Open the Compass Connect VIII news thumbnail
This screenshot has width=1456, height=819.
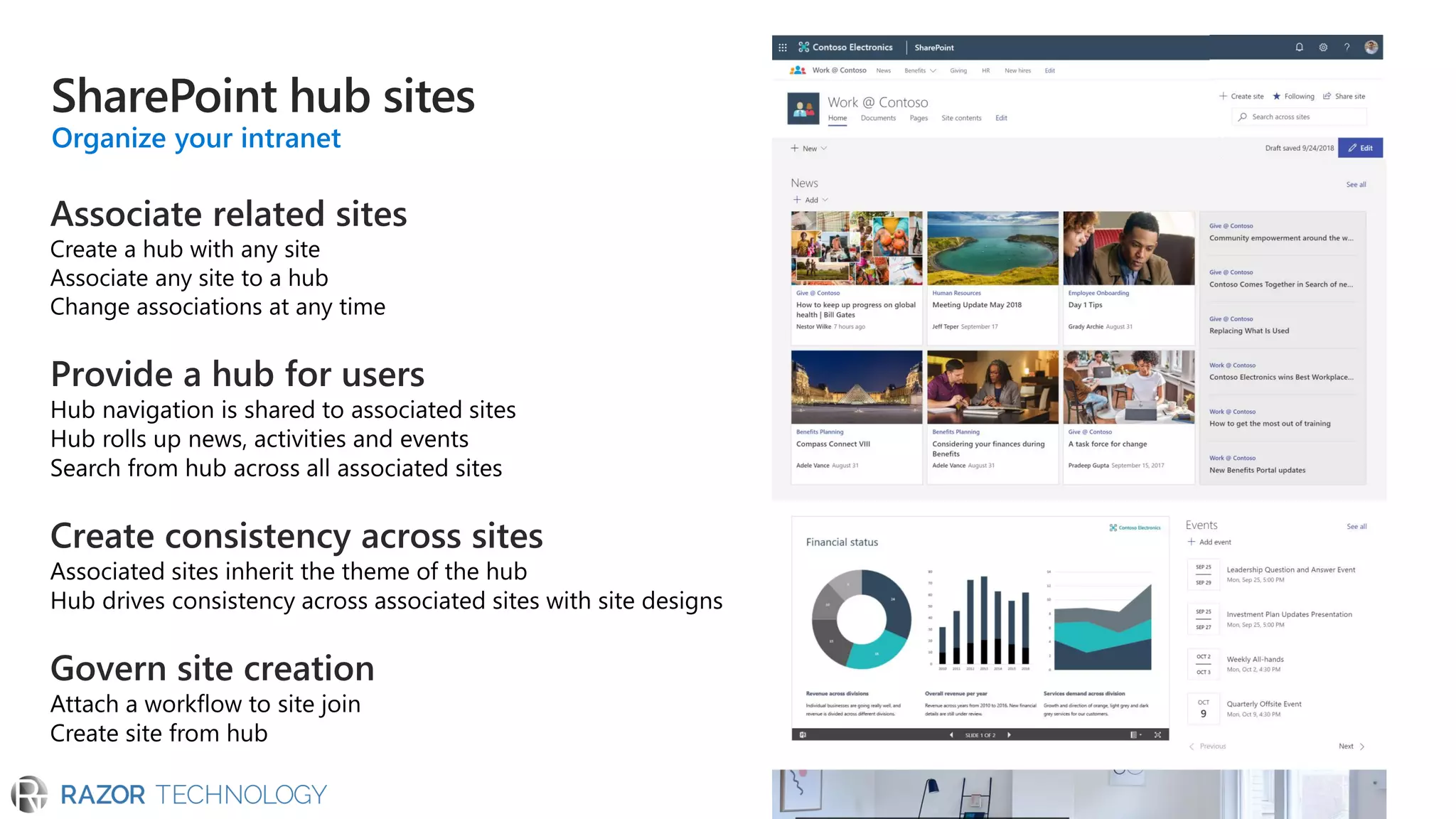coord(857,387)
